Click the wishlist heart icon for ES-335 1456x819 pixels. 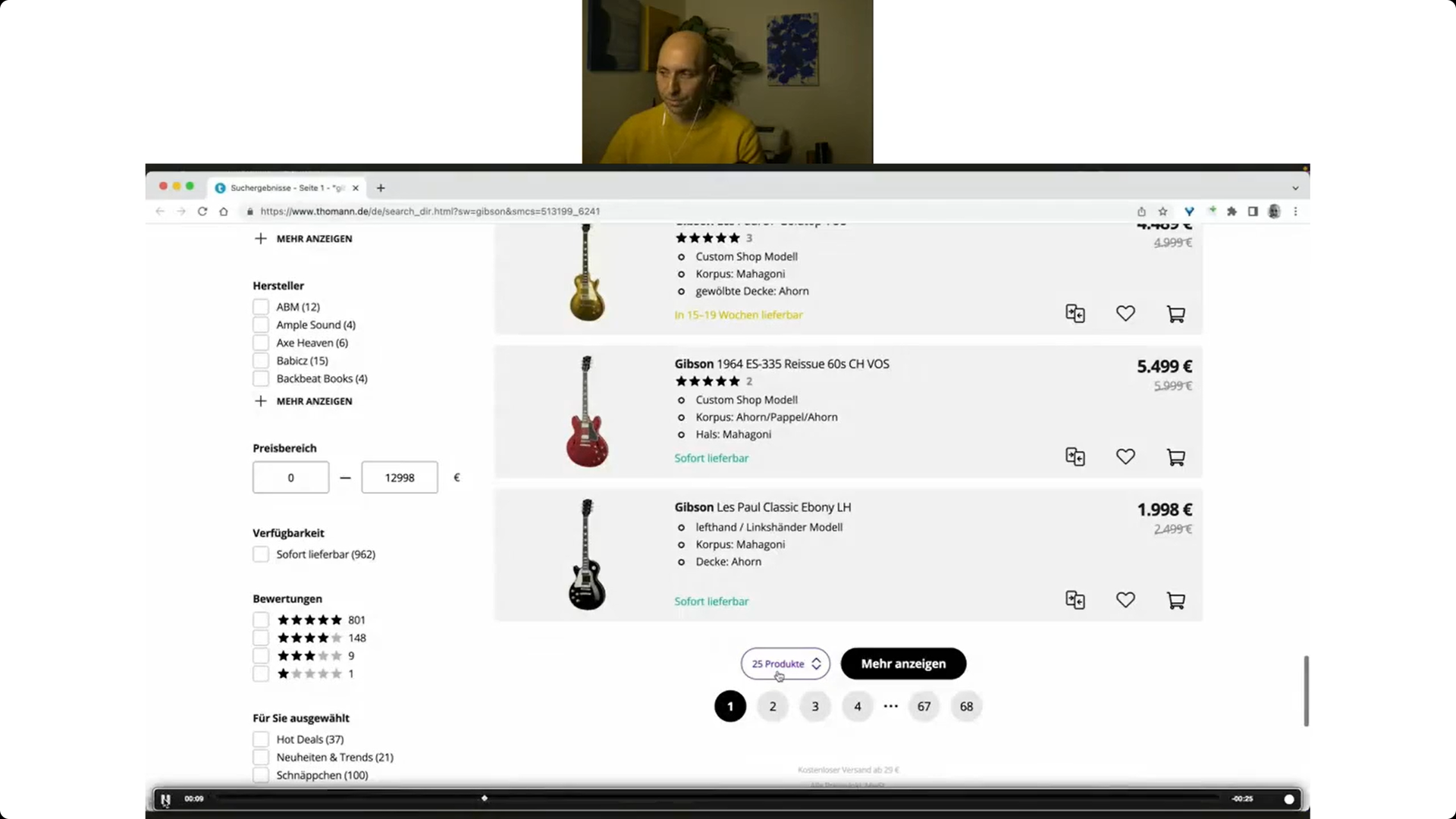click(1126, 457)
